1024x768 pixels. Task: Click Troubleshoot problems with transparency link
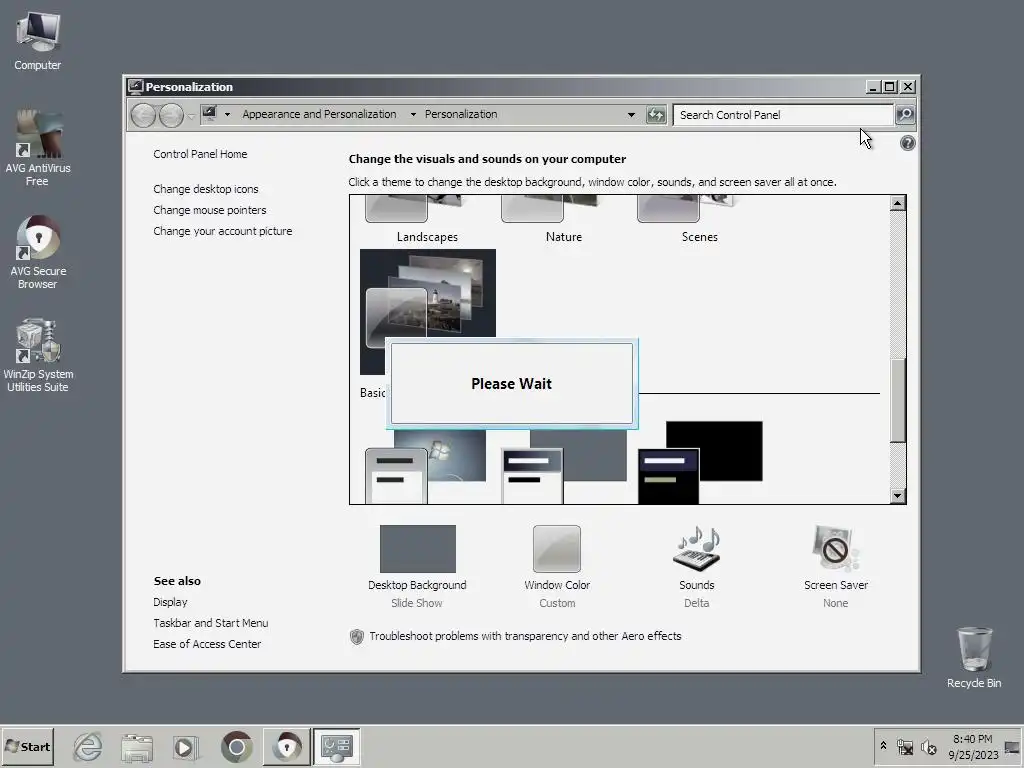525,636
